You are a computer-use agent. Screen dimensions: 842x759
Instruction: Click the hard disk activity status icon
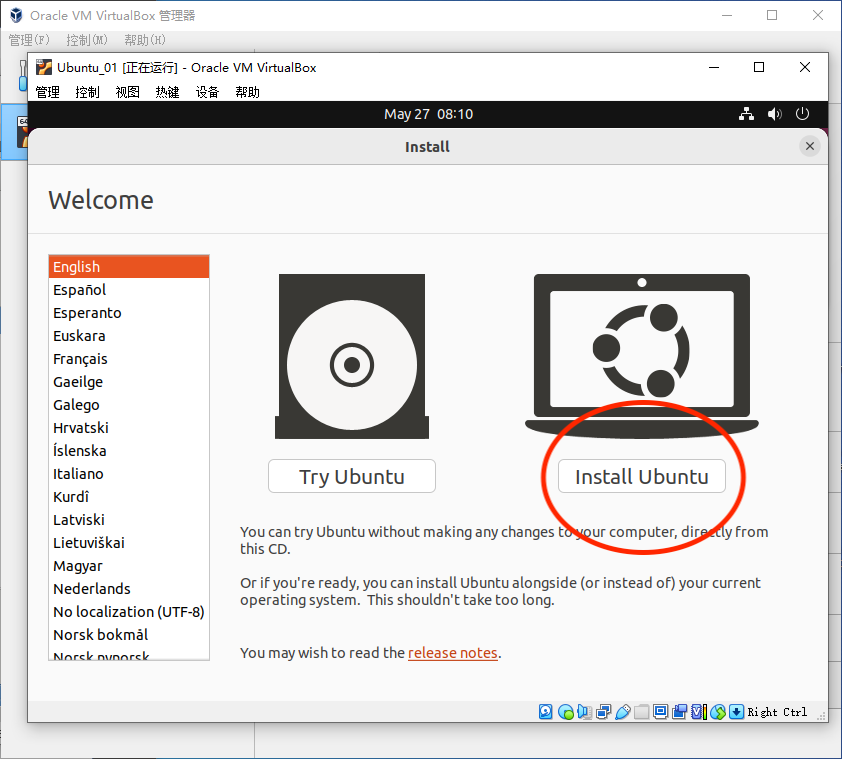[x=546, y=712]
